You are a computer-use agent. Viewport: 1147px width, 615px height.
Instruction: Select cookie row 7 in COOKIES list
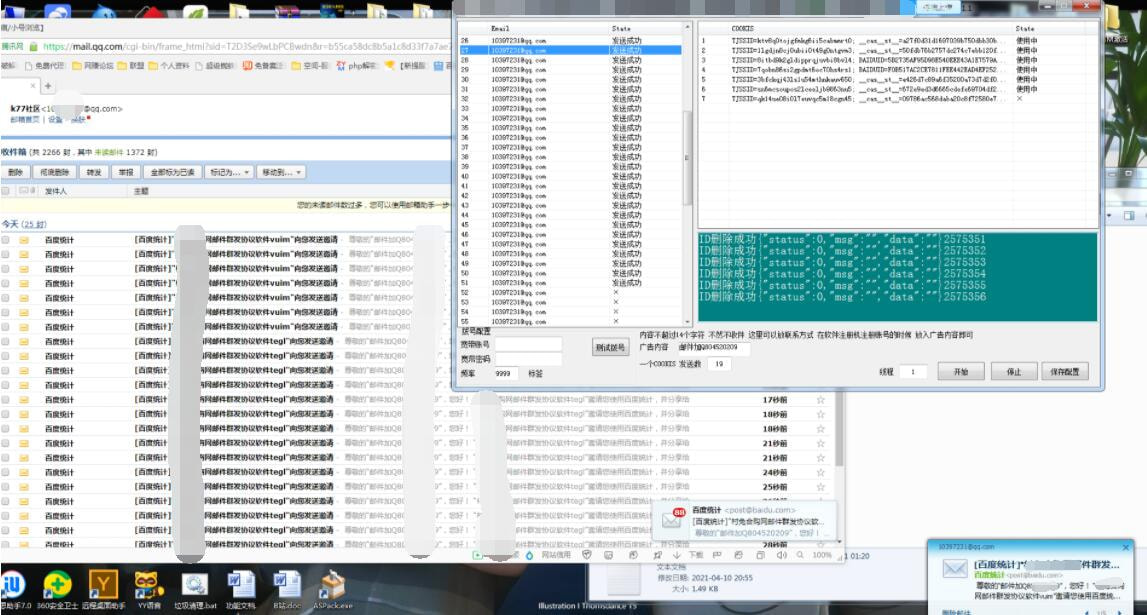point(898,99)
